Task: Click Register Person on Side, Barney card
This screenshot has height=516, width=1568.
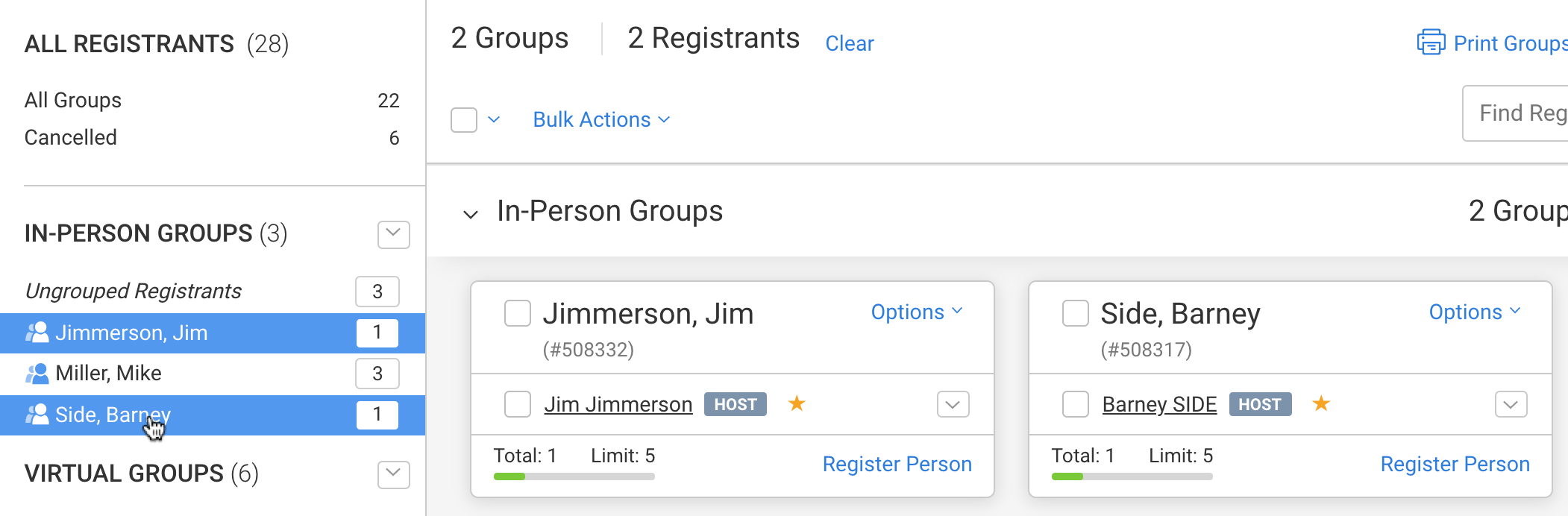Action: (1455, 464)
